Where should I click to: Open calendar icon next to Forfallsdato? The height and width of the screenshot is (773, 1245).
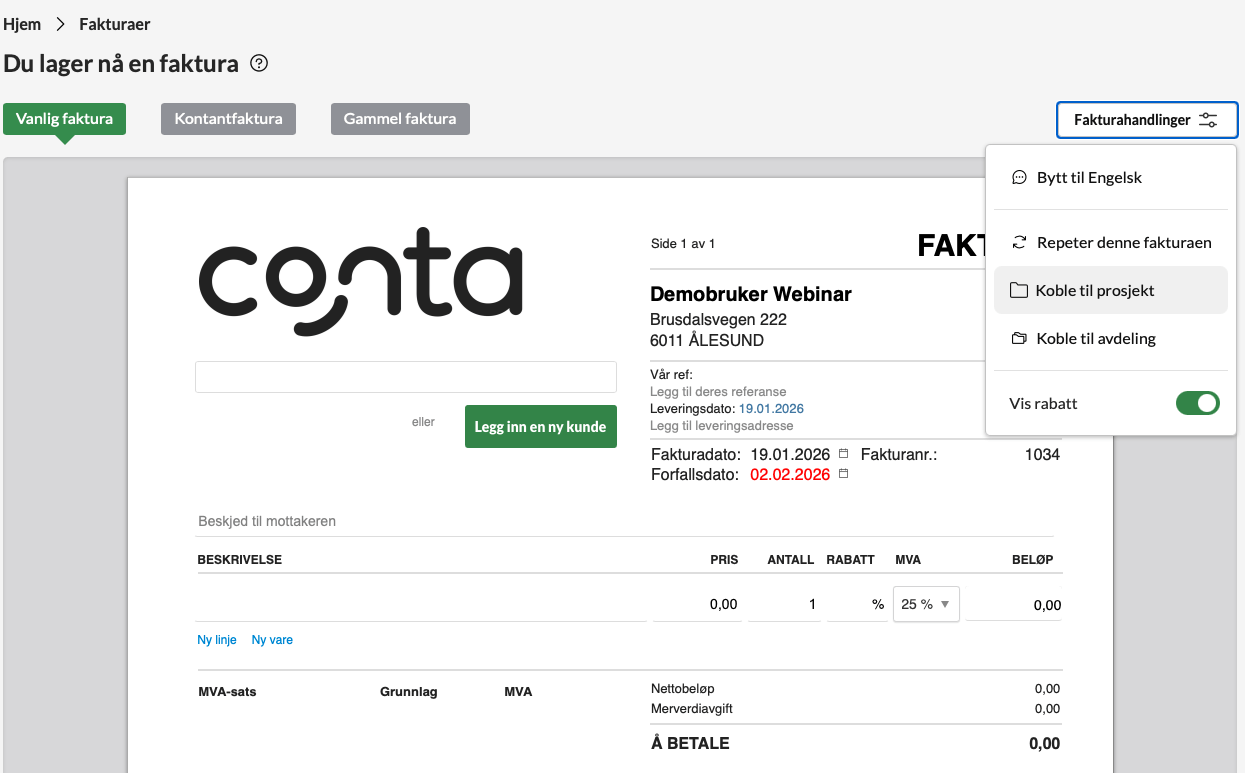[843, 474]
